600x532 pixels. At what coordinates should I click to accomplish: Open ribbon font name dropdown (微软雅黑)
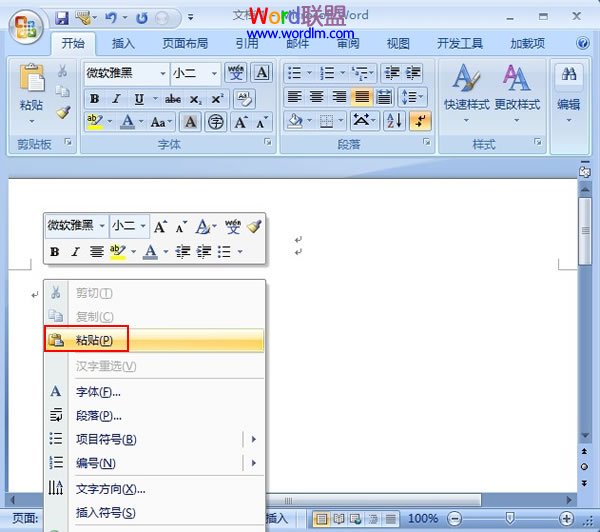tap(163, 73)
